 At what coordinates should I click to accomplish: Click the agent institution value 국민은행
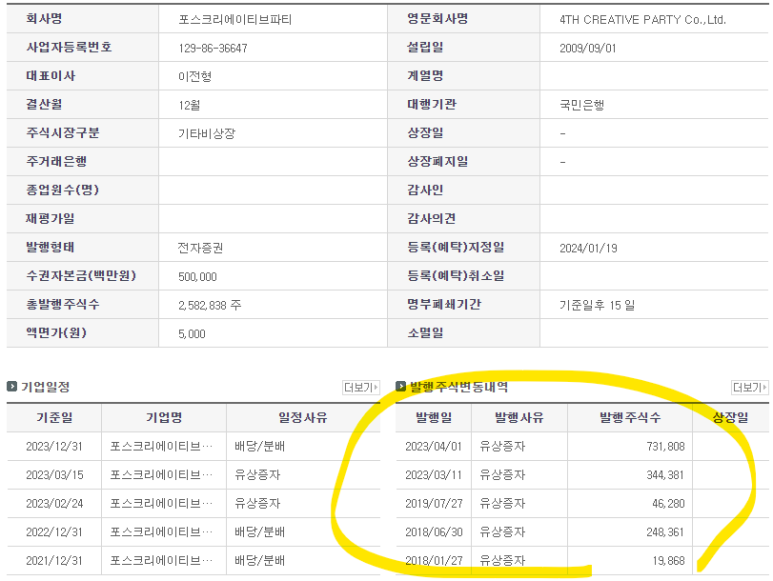582,105
